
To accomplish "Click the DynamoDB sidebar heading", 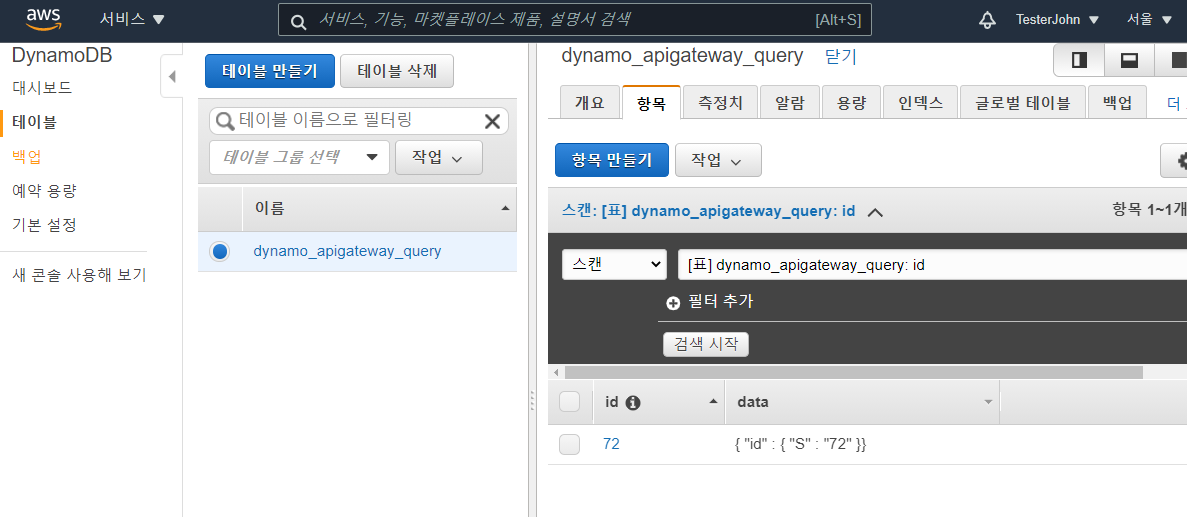I will coord(62,55).
